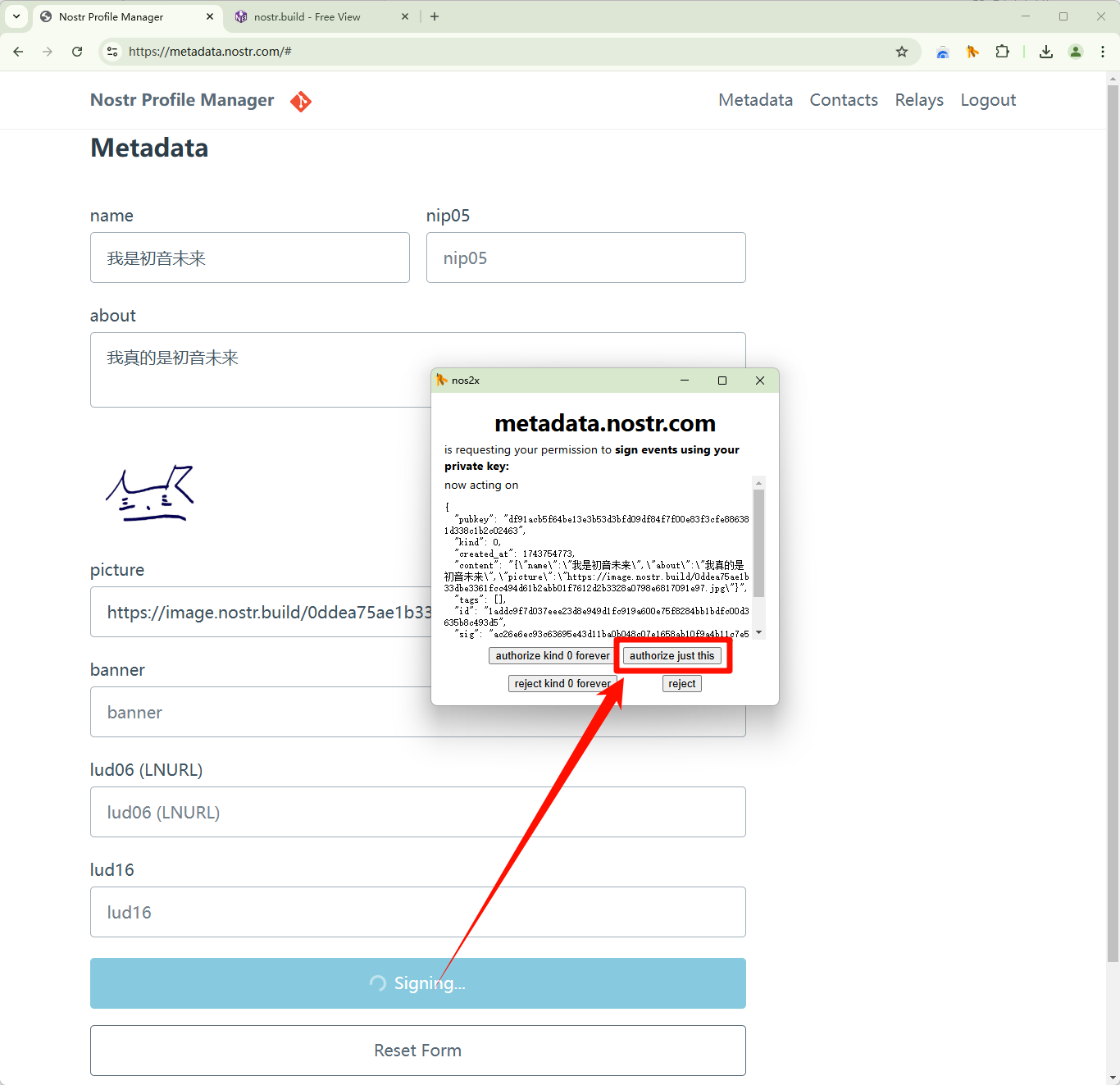
Task: Open the nos2x extension icon in toolbar
Action: [x=972, y=52]
